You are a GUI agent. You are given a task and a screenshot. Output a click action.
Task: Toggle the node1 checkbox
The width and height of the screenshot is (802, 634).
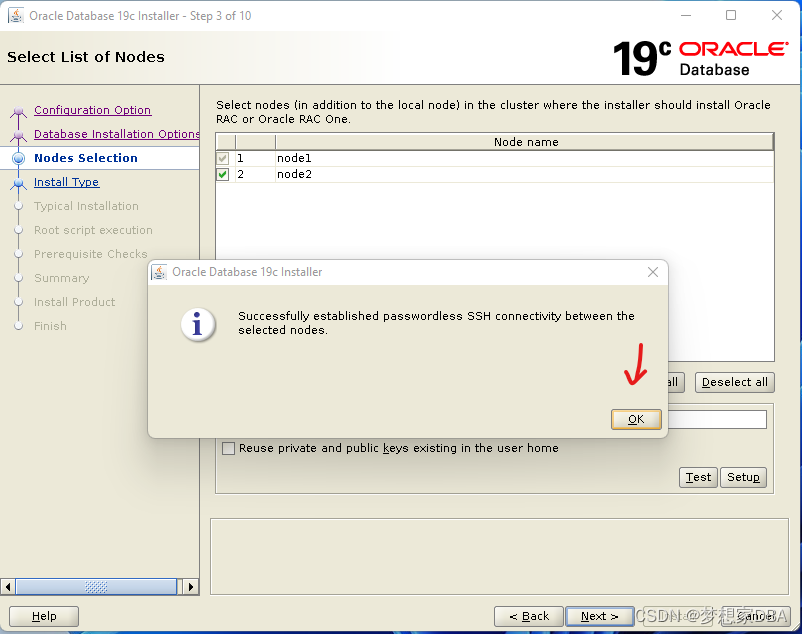coord(222,158)
